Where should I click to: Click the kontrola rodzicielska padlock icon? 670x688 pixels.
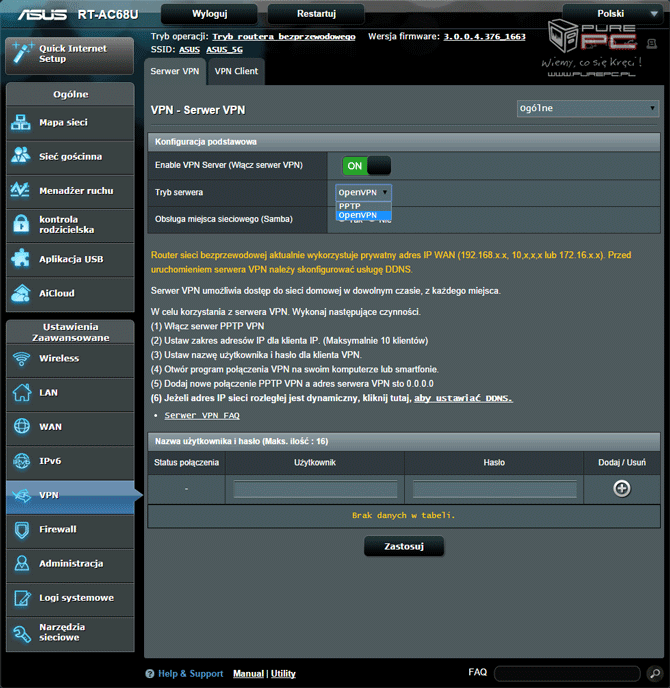tap(21, 224)
